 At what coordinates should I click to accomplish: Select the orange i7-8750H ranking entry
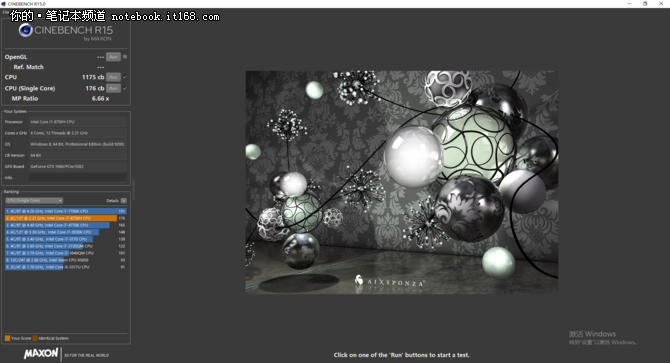tap(66, 218)
